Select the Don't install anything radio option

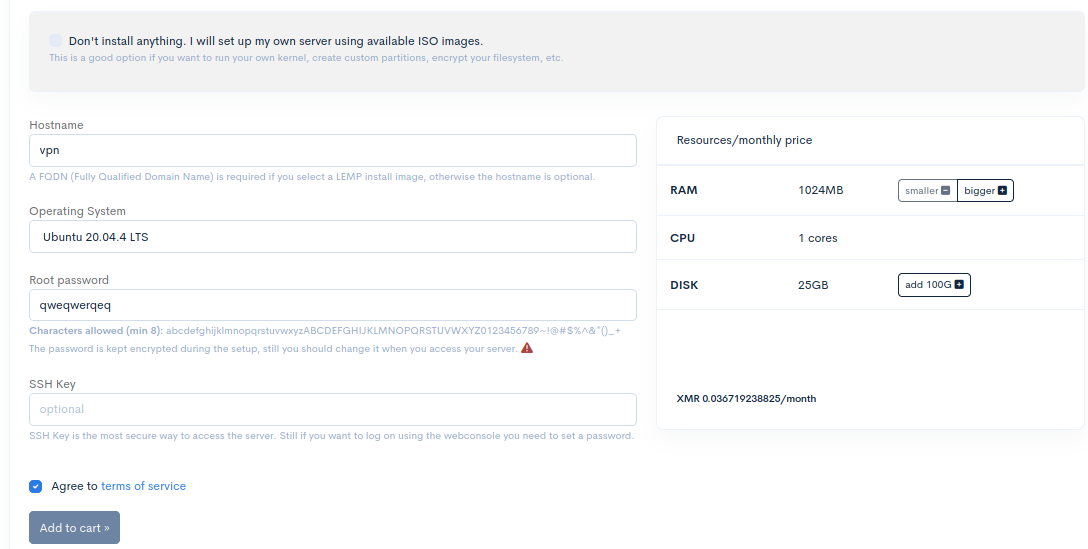[x=55, y=41]
